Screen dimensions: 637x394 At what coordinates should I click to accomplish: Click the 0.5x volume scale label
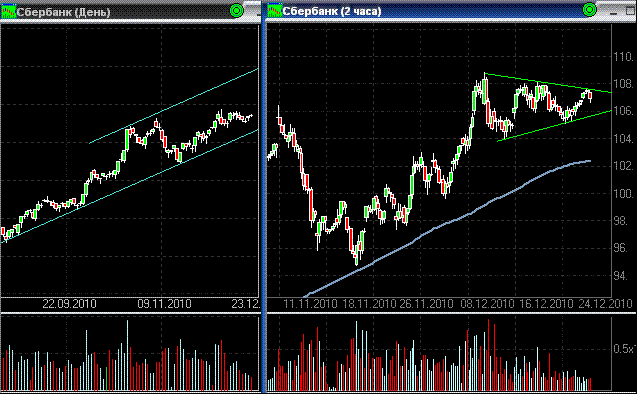624,349
